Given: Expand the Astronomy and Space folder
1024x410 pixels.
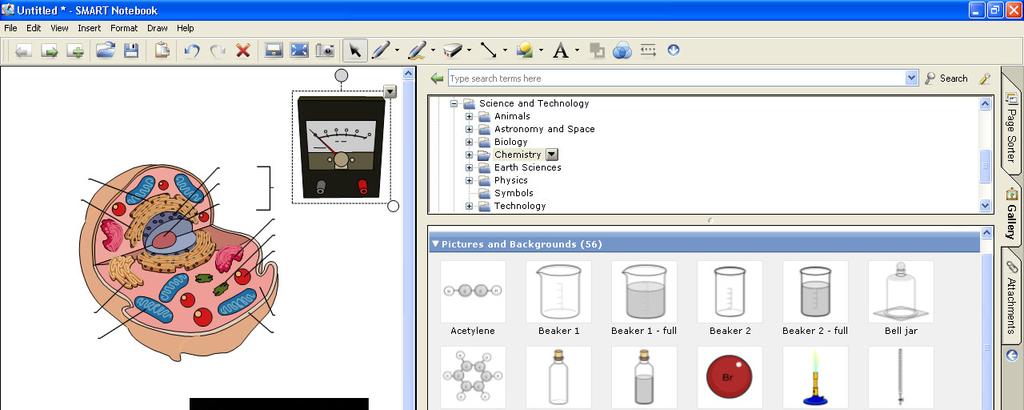Looking at the screenshot, I should 469,129.
